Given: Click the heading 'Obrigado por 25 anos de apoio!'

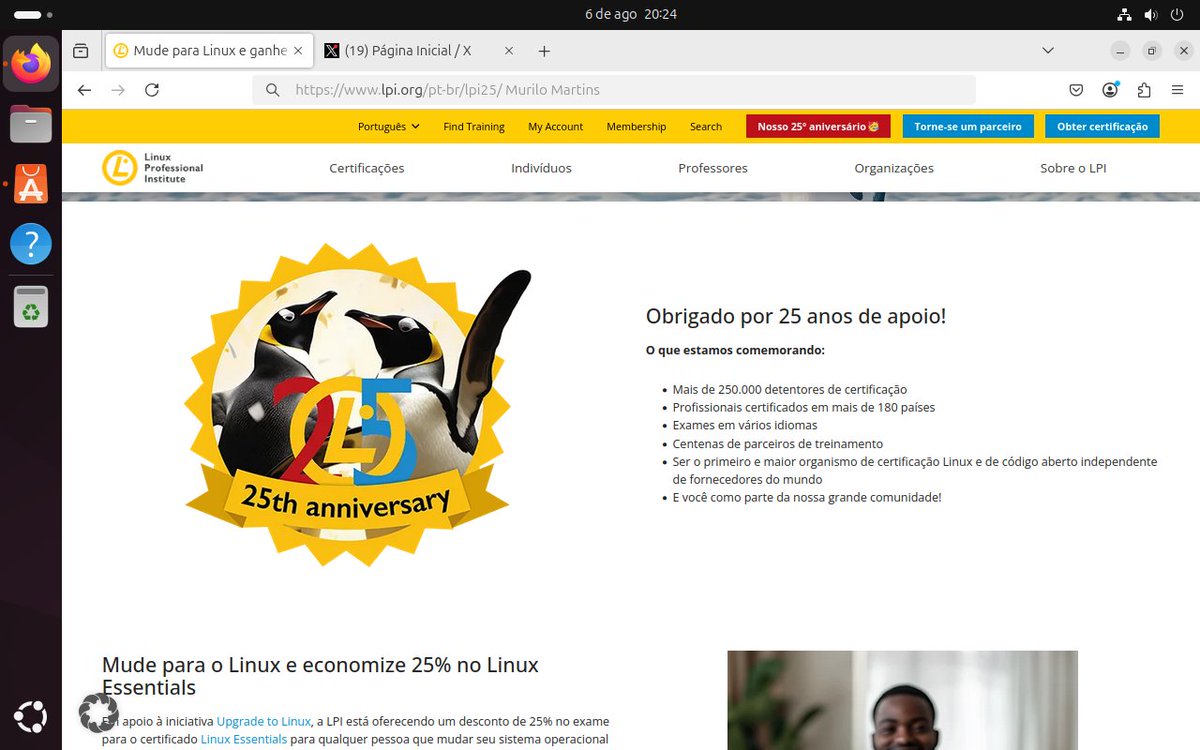Looking at the screenshot, I should pyautogui.click(x=796, y=316).
